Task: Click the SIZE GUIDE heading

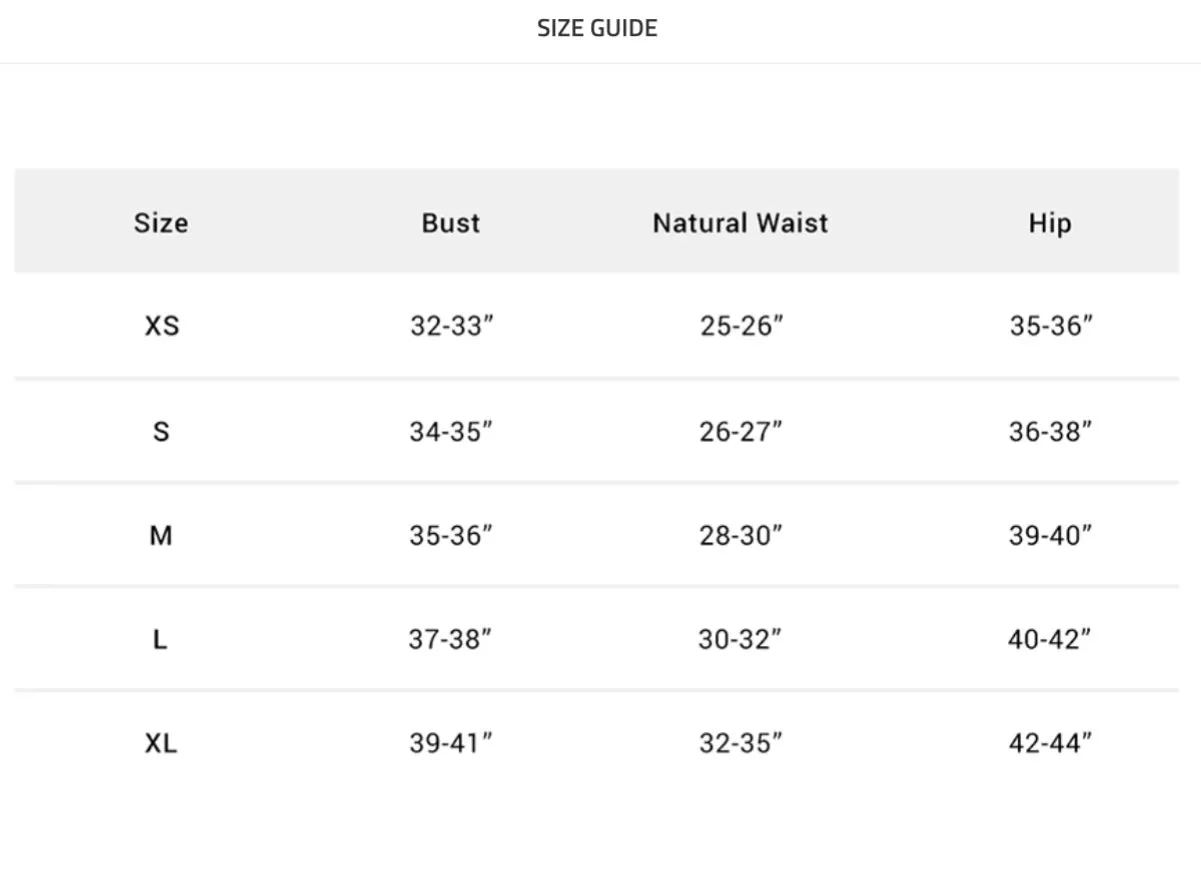Action: [597, 28]
